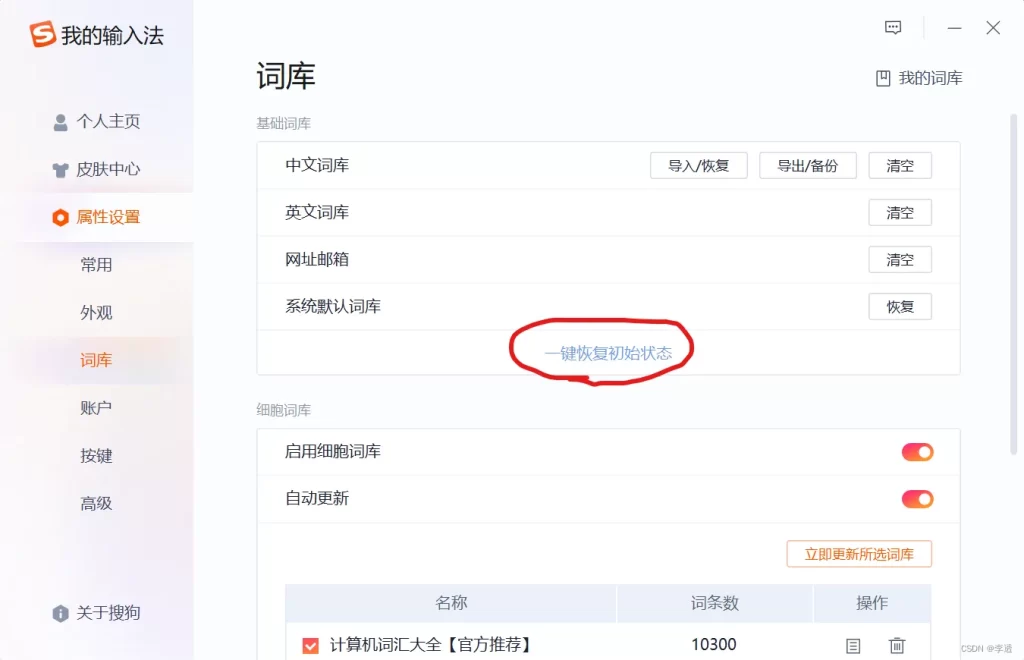Go to the 高级 settings section
Image resolution: width=1024 pixels, height=660 pixels.
coord(96,503)
